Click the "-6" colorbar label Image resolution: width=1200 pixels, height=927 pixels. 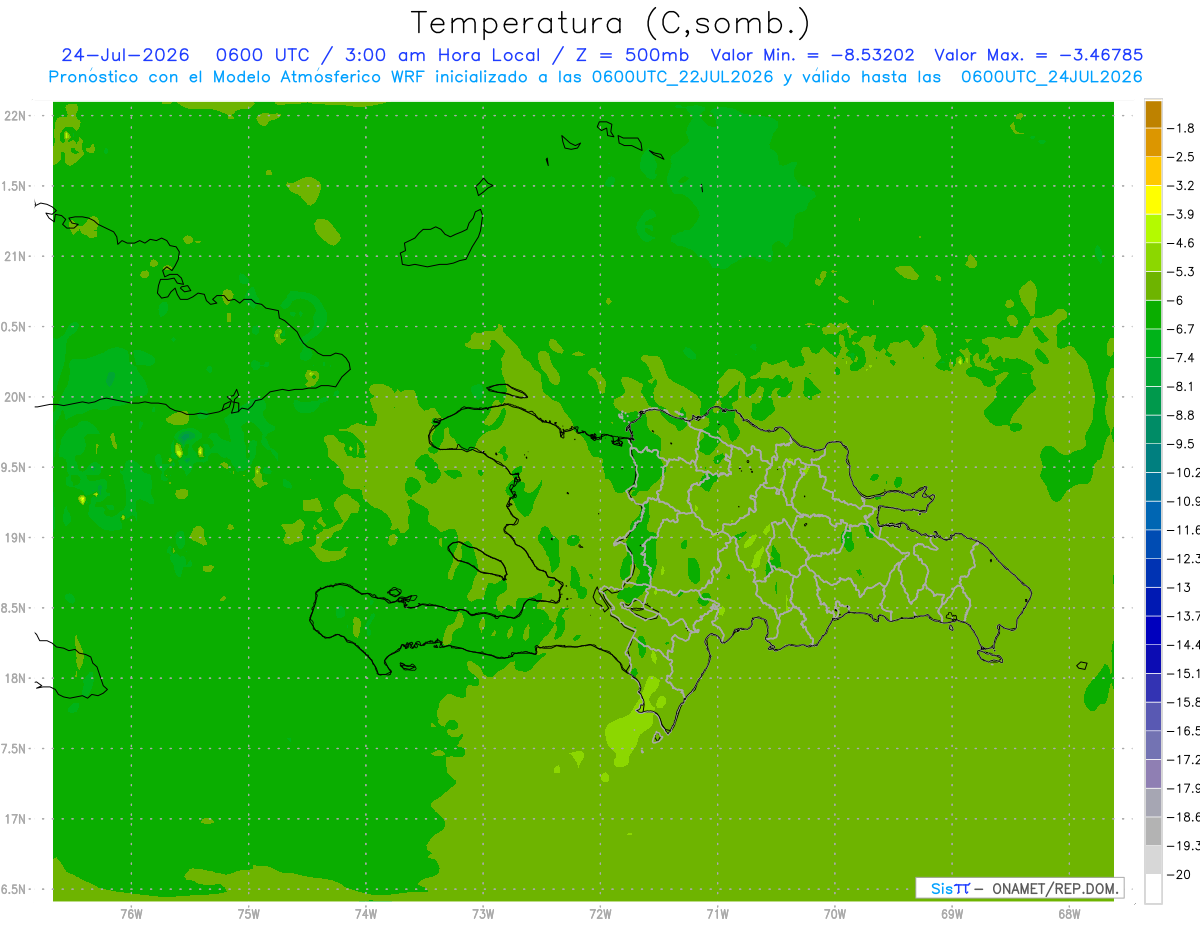tap(1178, 300)
